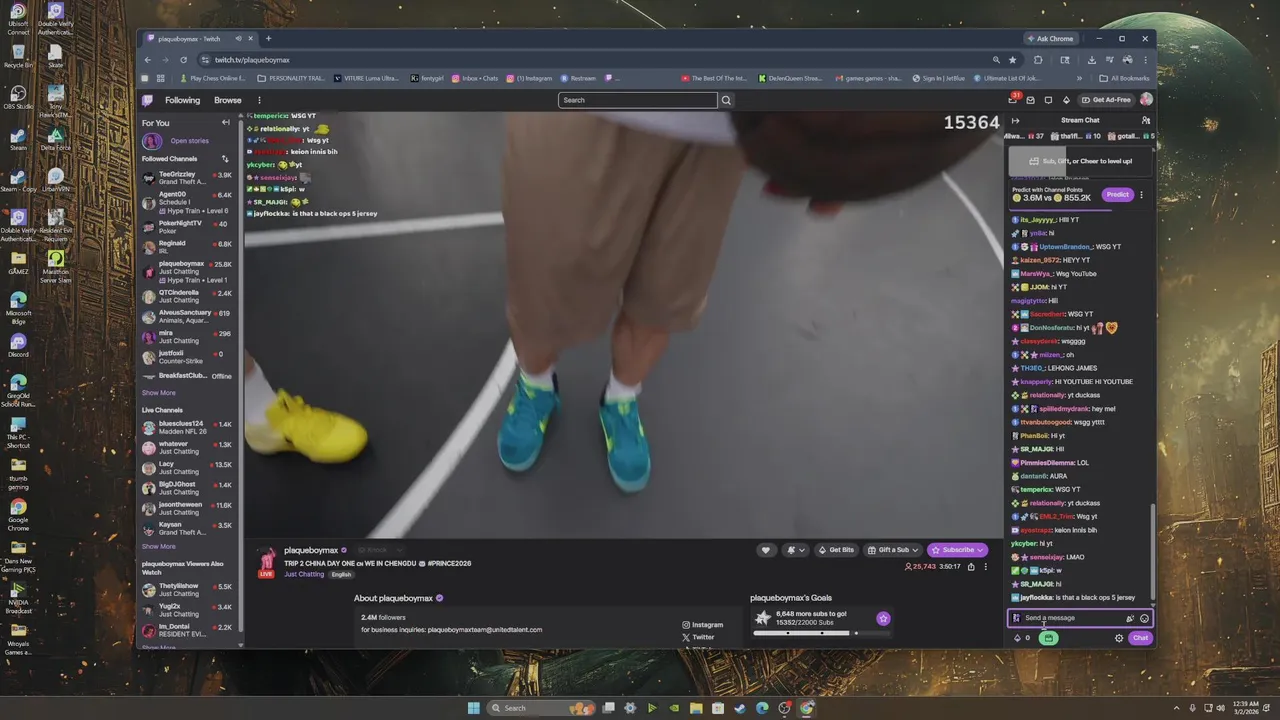Show more followed channels
Image resolution: width=1280 pixels, height=720 pixels.
[x=159, y=393]
